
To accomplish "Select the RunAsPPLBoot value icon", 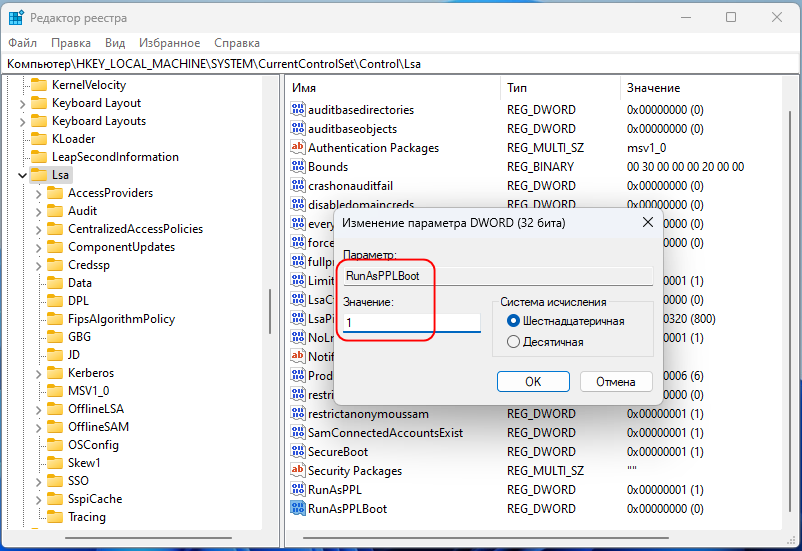I will (298, 508).
